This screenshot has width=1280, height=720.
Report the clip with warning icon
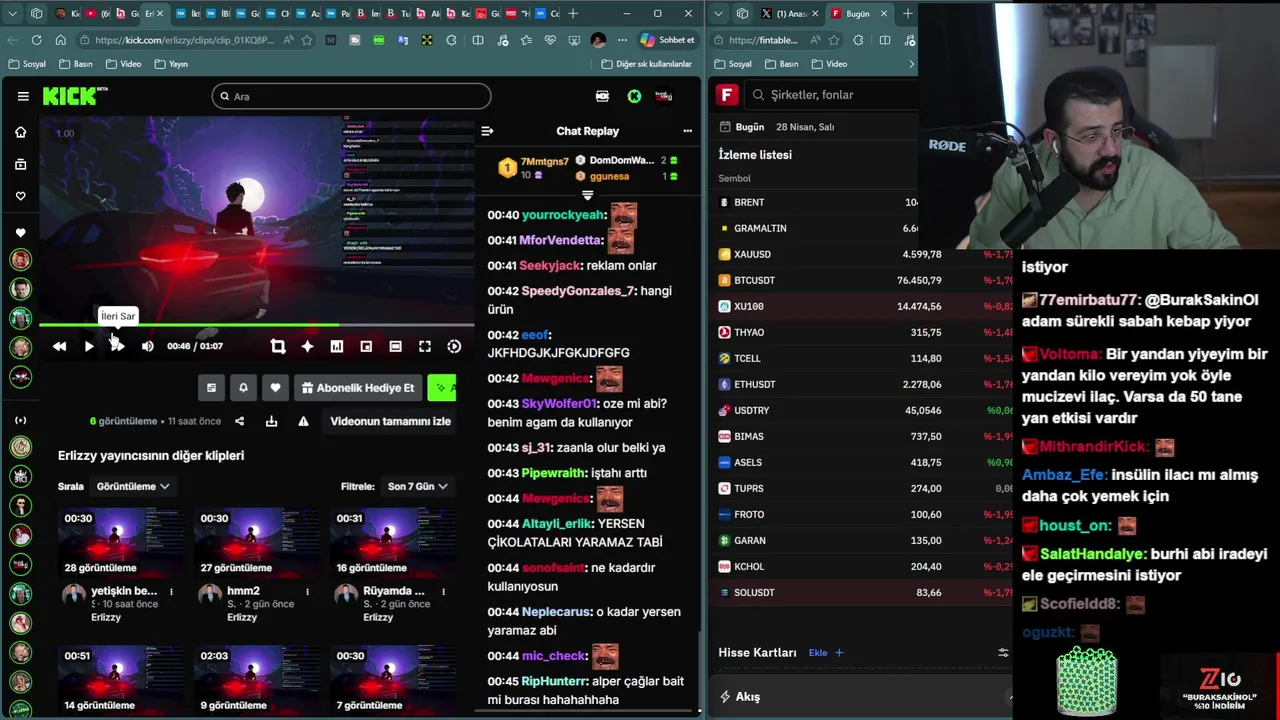point(303,421)
